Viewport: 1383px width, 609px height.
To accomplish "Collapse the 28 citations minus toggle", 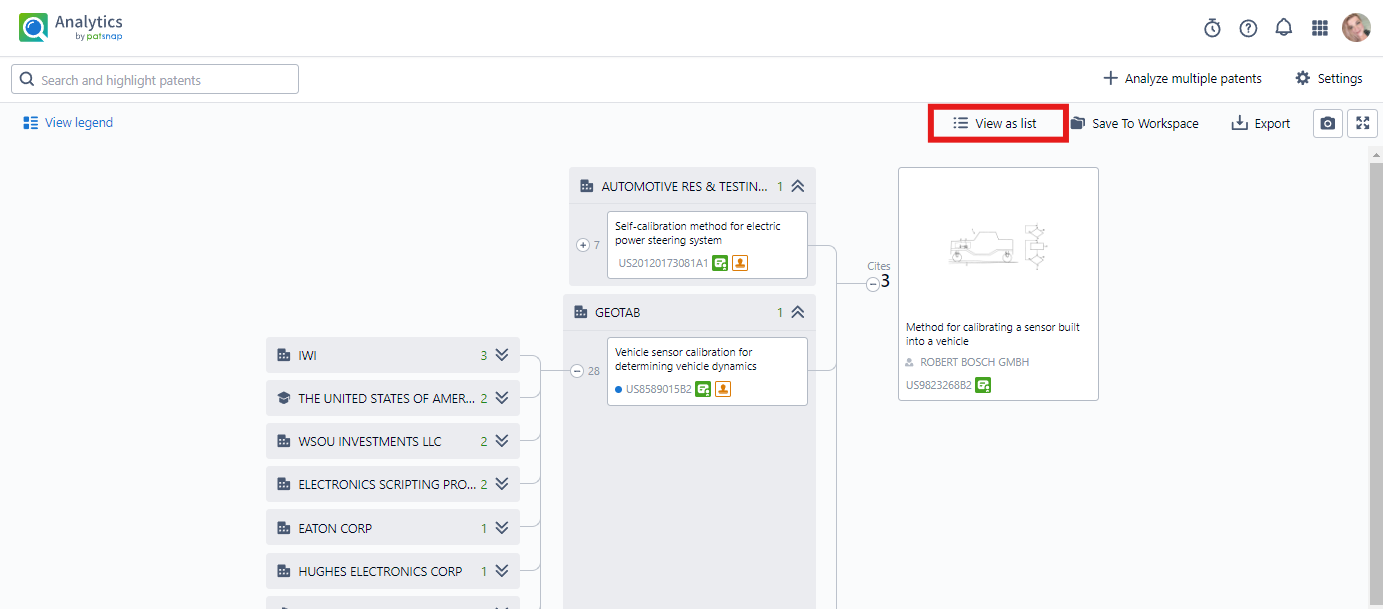I will click(x=576, y=371).
